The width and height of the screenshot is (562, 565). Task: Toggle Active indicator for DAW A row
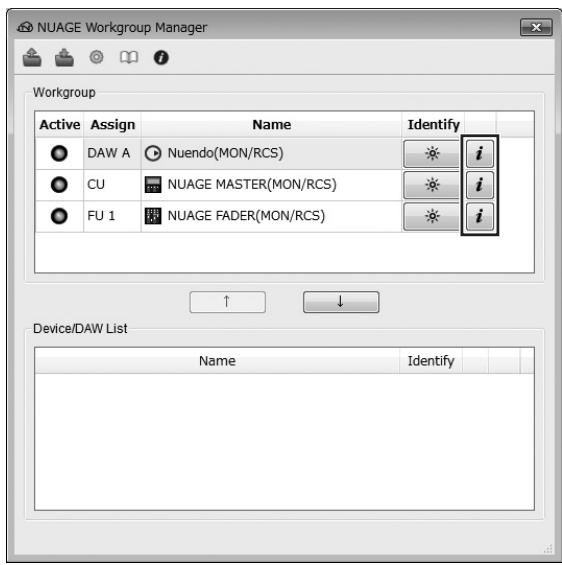click(x=59, y=153)
